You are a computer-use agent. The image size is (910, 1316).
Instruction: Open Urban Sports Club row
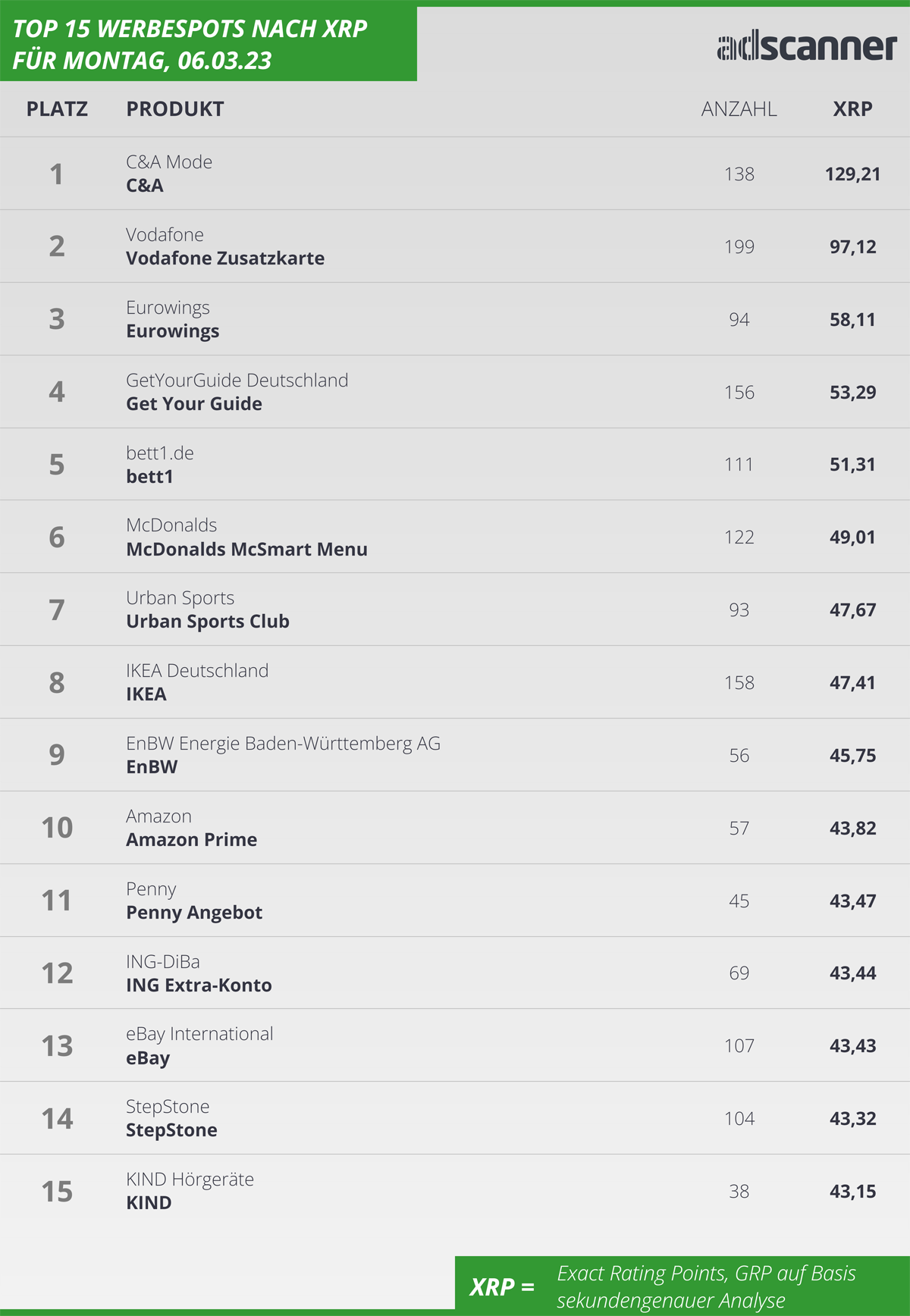(x=455, y=609)
